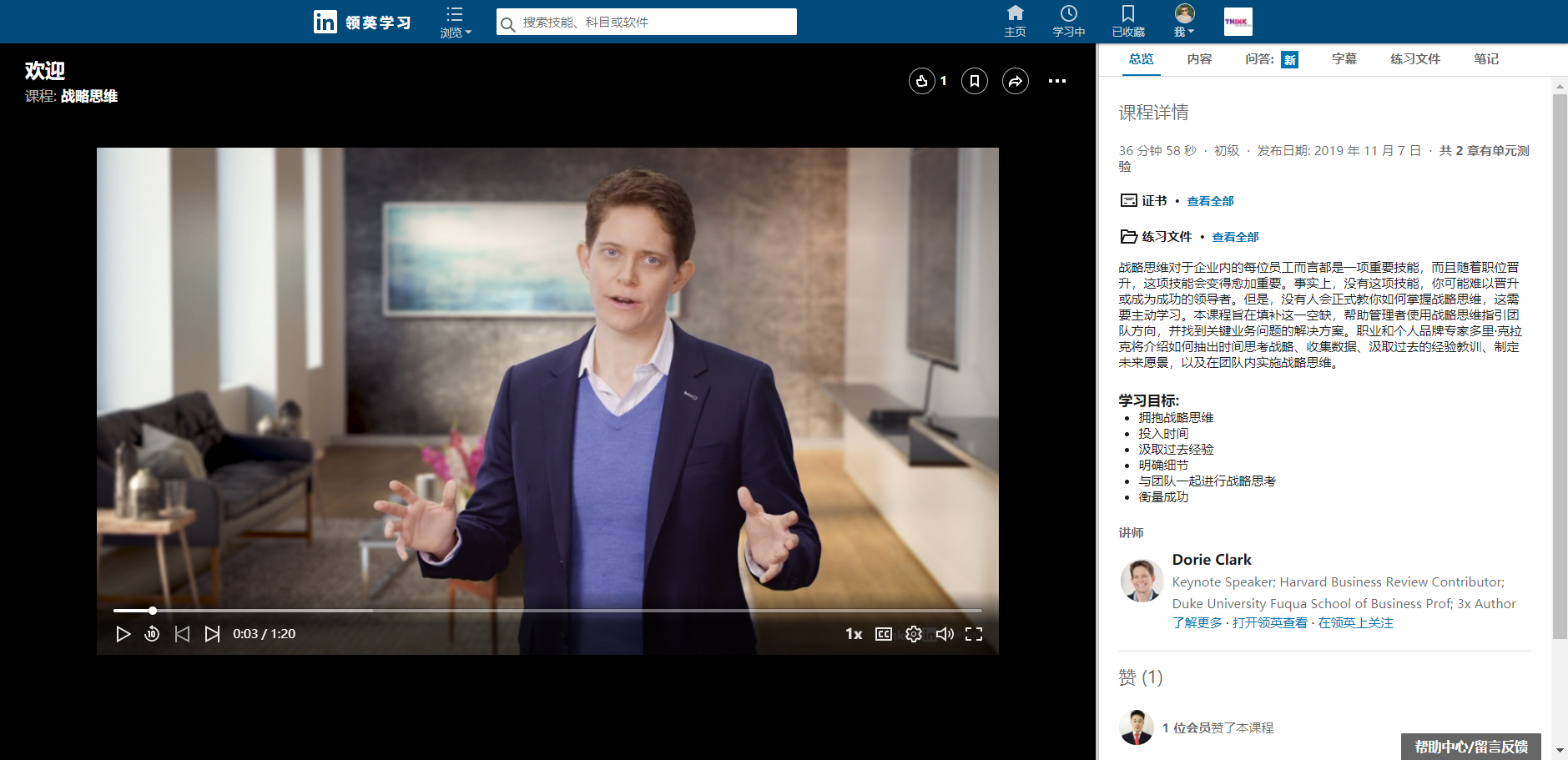Click 查看全部 next to 练习文件
The image size is (1568, 760).
pos(1235,237)
